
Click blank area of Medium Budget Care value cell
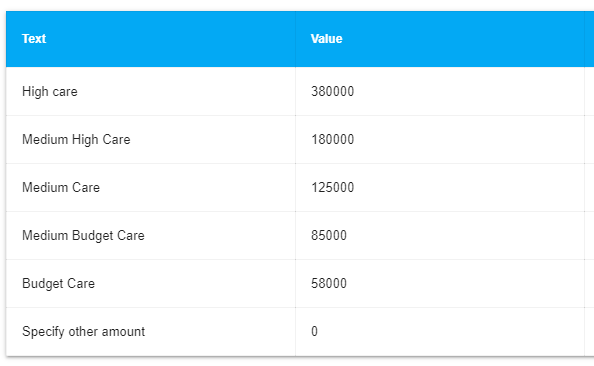[466, 235]
